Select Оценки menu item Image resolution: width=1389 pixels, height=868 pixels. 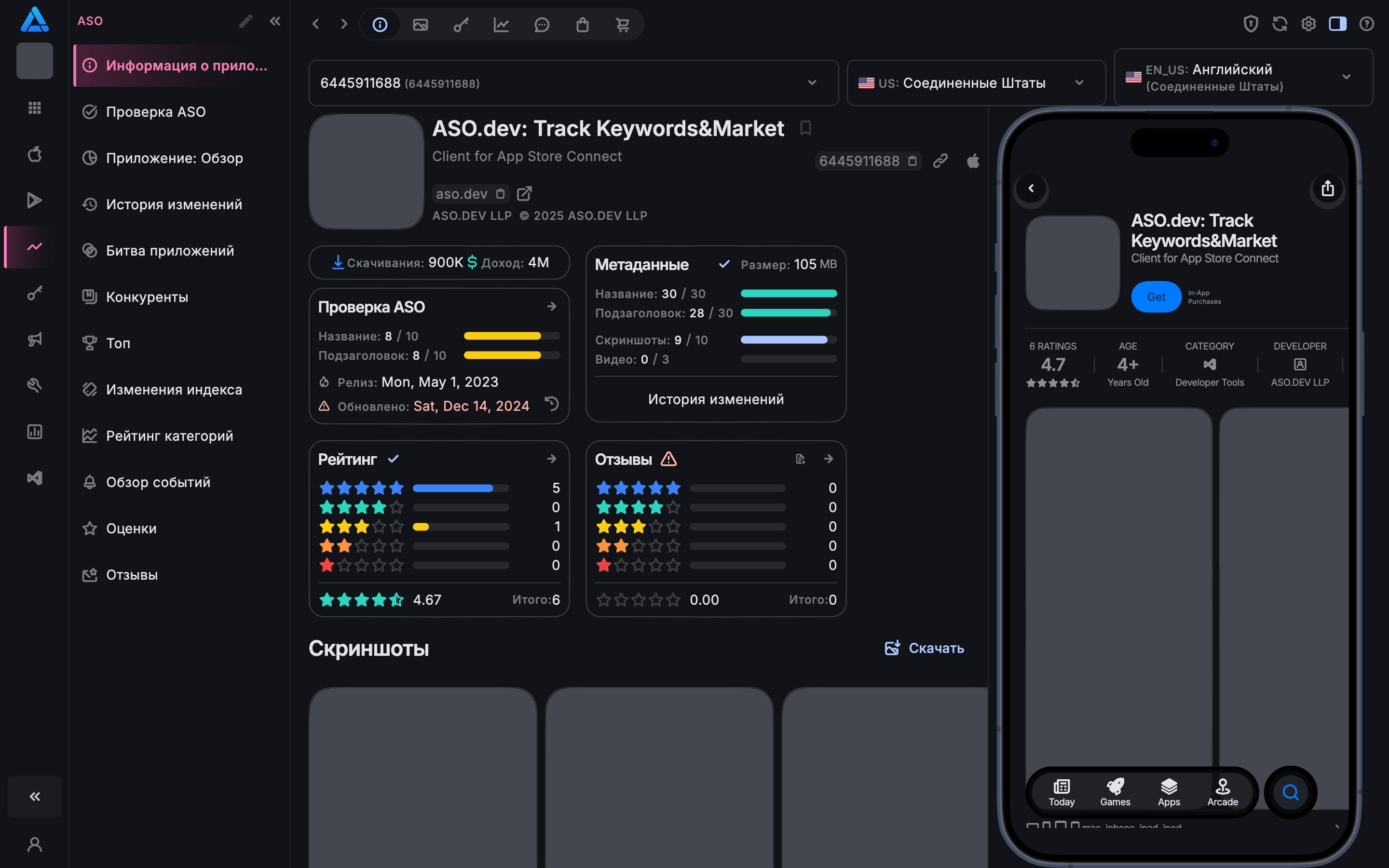(x=178, y=528)
